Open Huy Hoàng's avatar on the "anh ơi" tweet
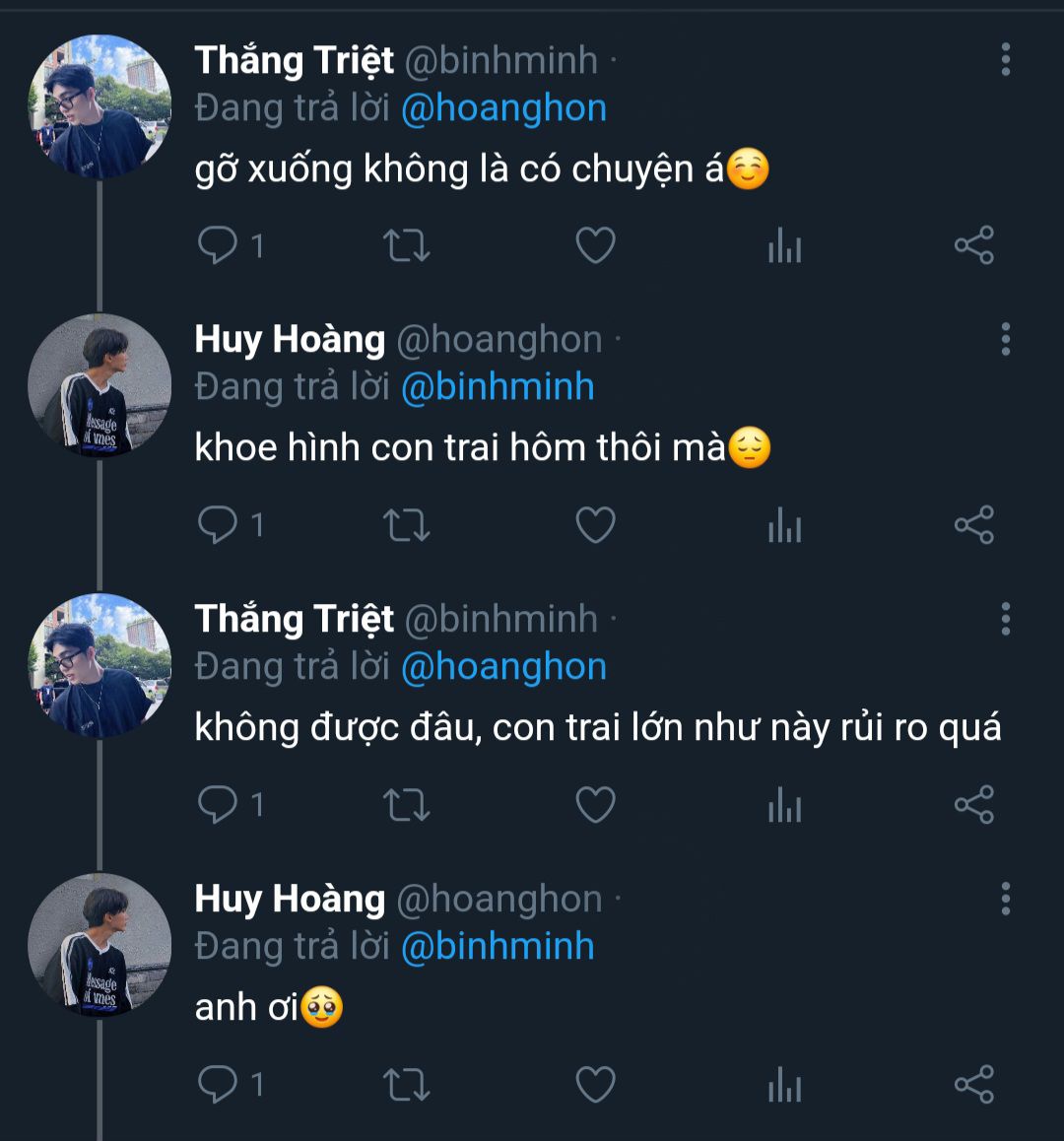Viewport: 1064px width, 1141px height. pyautogui.click(x=100, y=945)
